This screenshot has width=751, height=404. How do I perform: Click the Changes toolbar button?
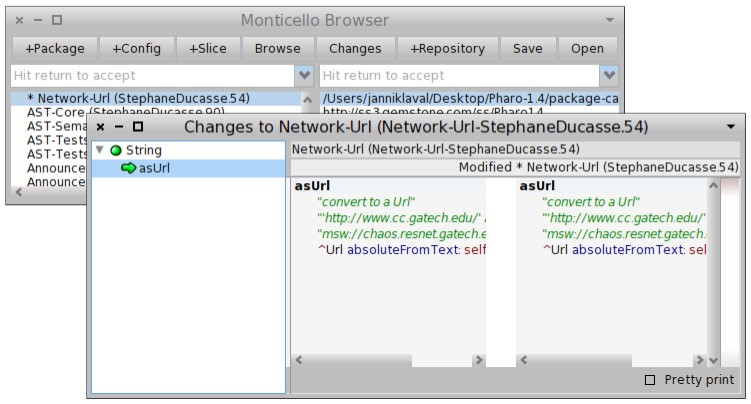[x=356, y=48]
